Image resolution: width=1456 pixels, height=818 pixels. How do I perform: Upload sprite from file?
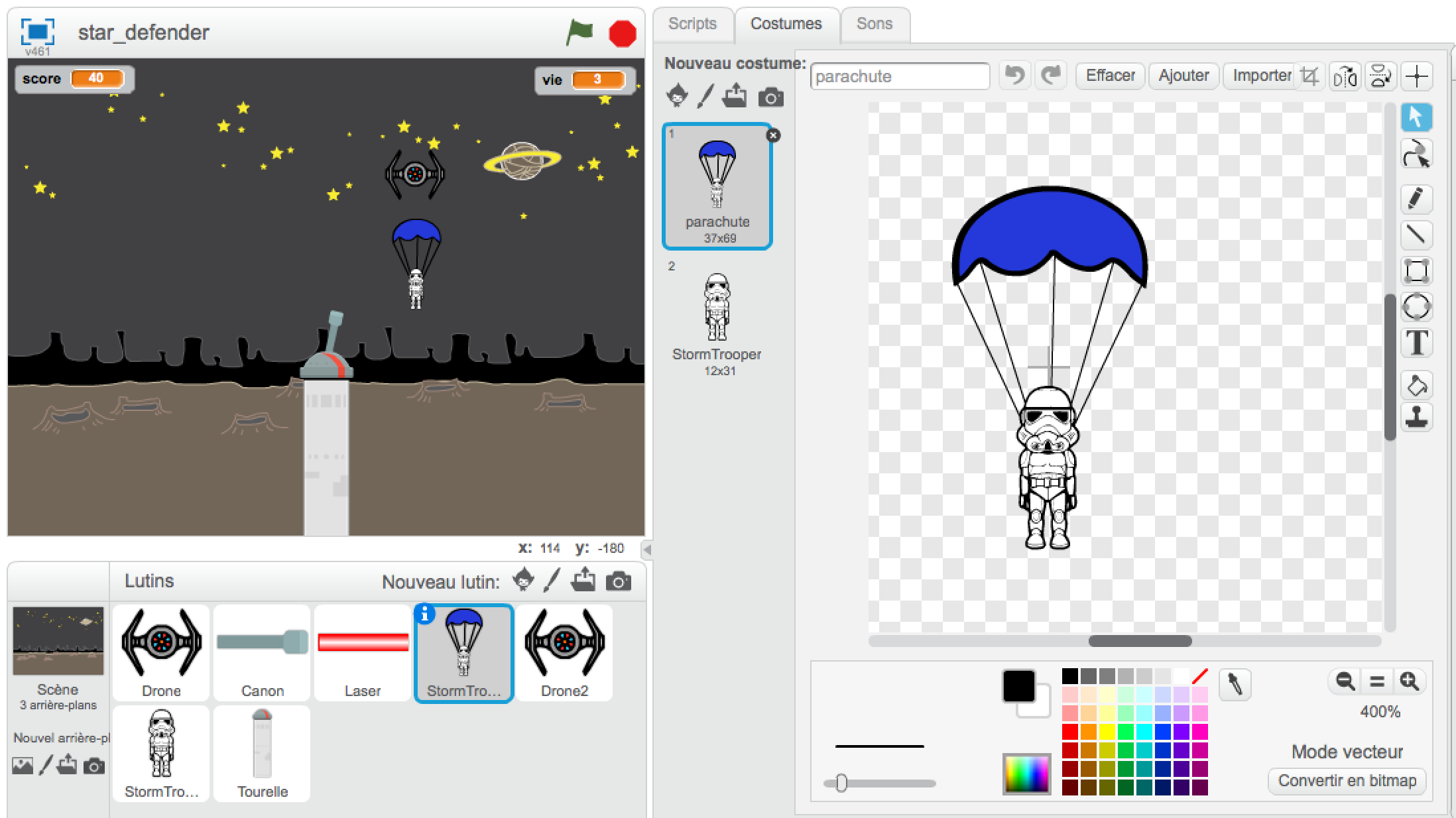(583, 580)
